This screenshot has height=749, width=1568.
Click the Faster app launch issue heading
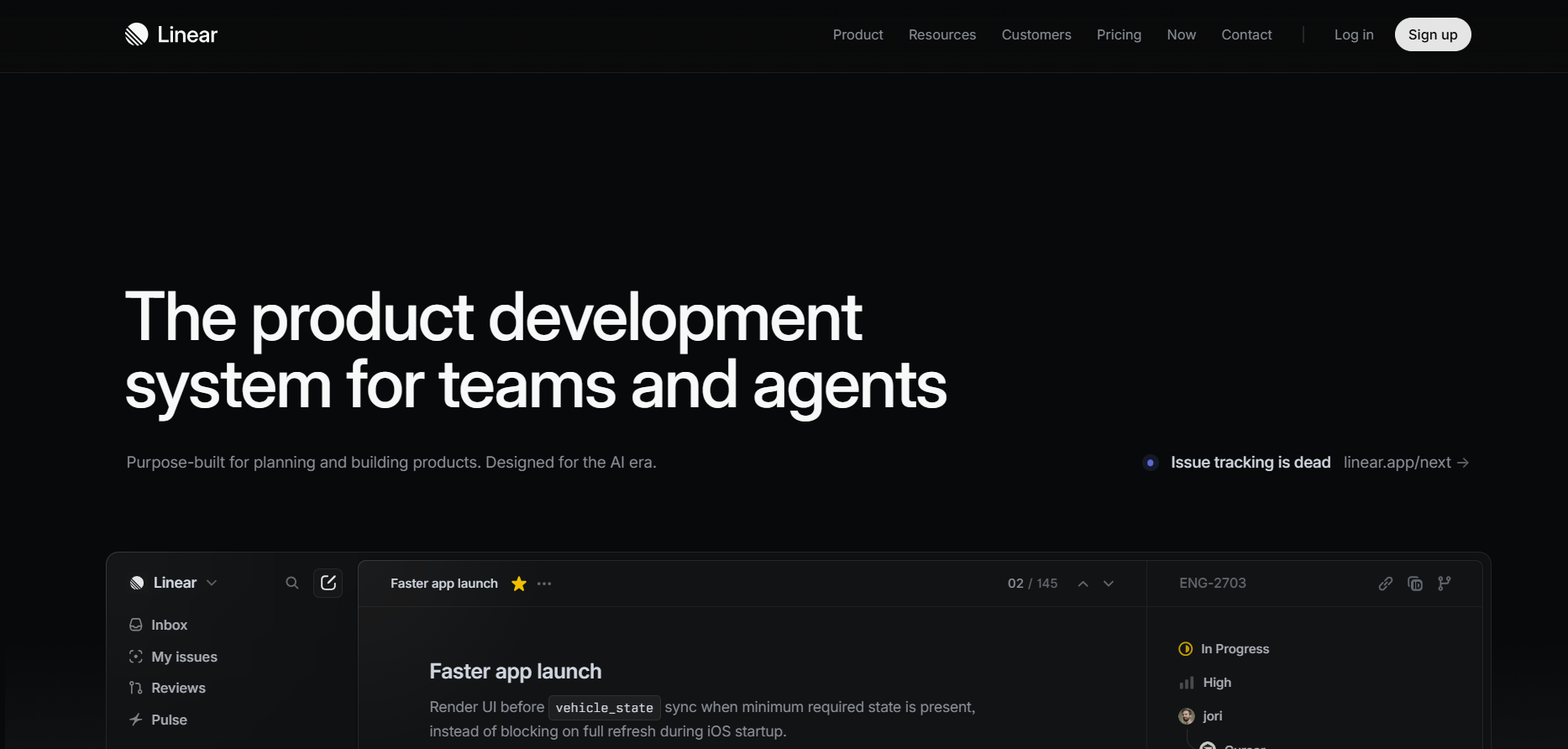[x=516, y=671]
